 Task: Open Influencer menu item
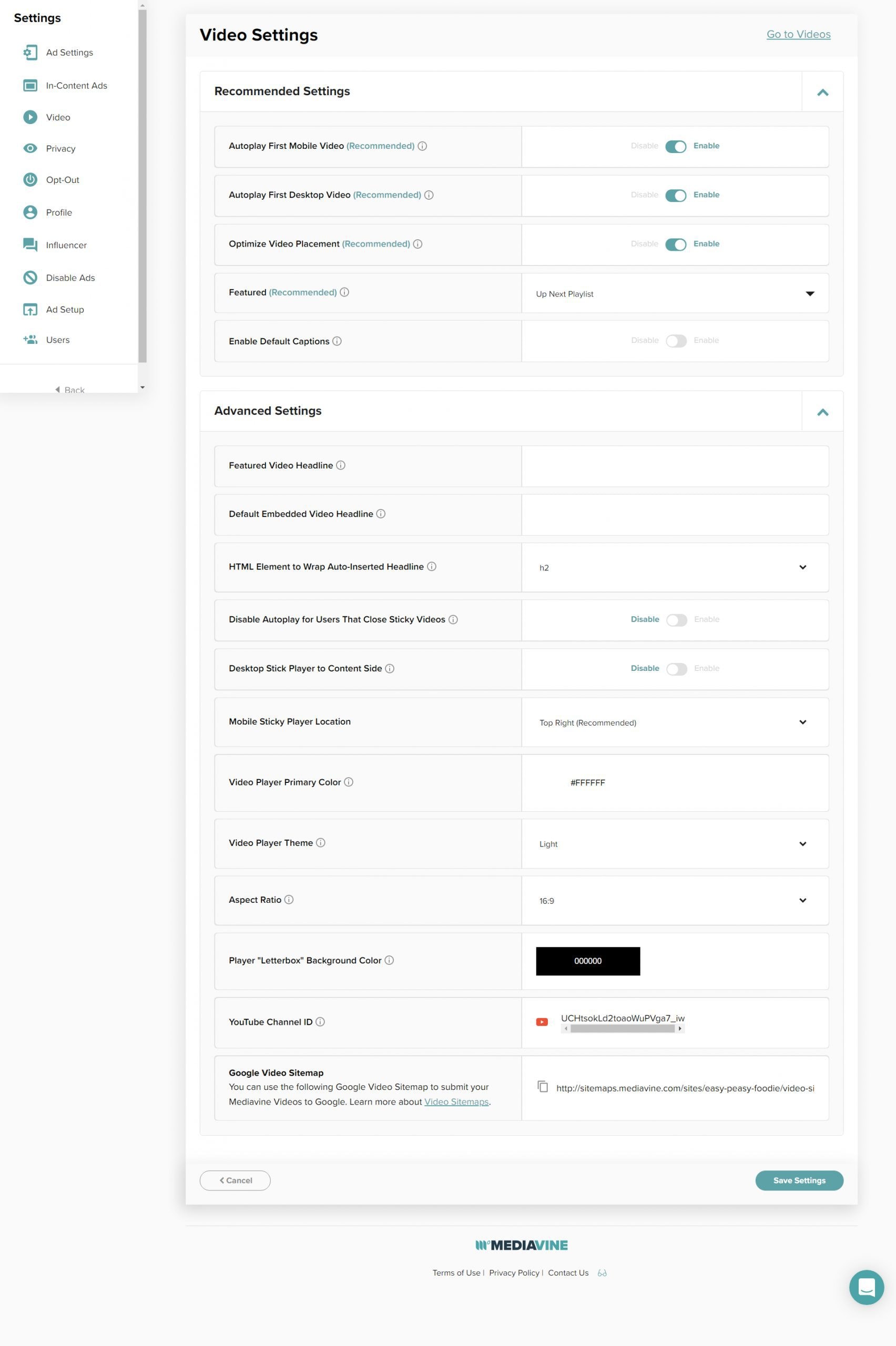point(66,245)
